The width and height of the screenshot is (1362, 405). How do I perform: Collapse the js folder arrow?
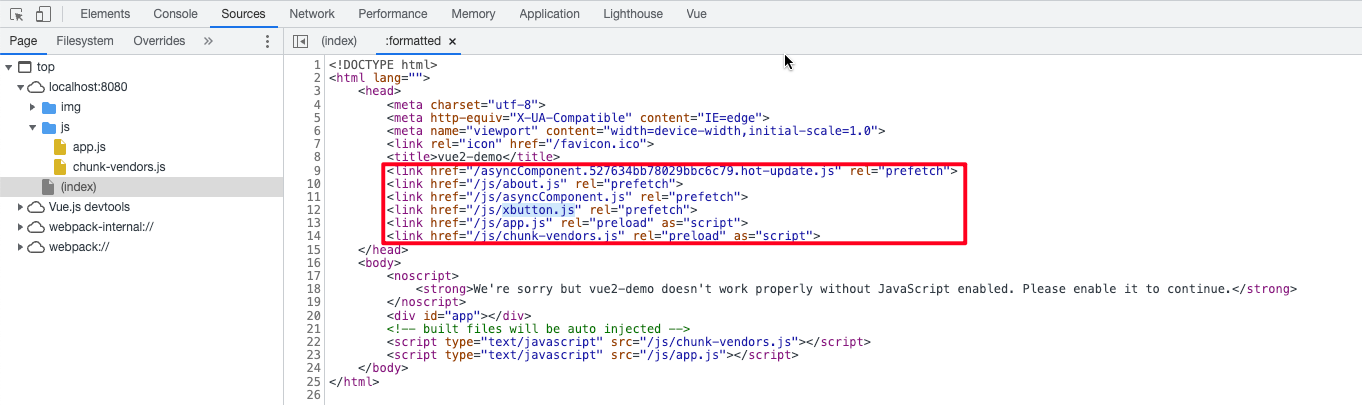tap(32, 127)
